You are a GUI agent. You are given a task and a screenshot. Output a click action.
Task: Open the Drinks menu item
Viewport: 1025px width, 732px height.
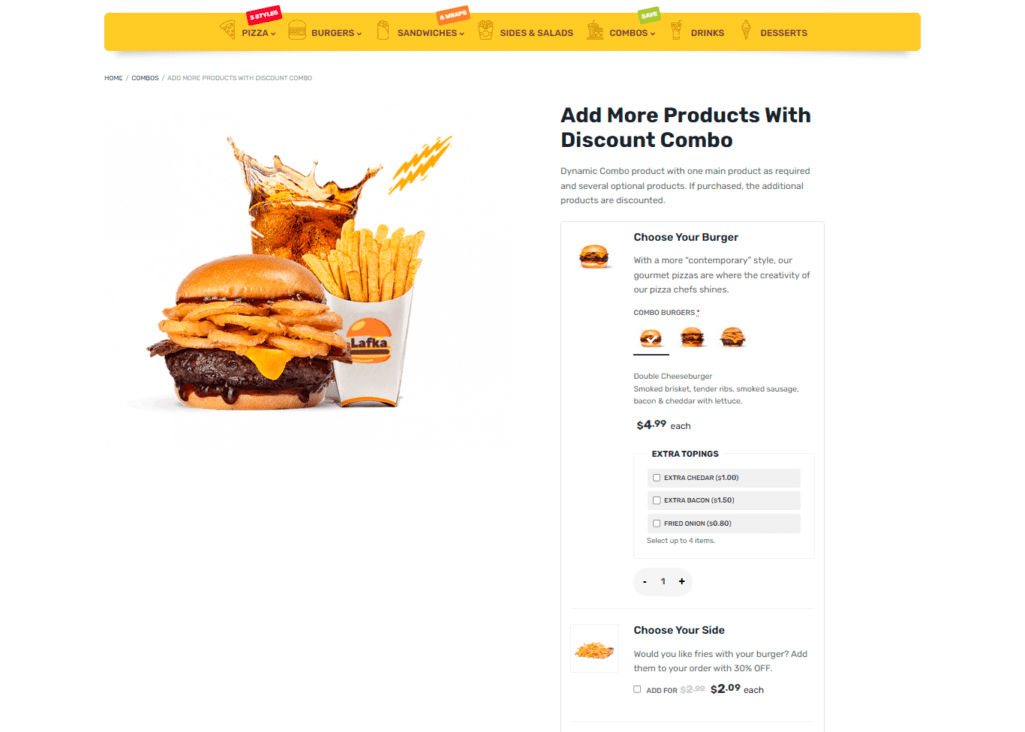(x=707, y=33)
